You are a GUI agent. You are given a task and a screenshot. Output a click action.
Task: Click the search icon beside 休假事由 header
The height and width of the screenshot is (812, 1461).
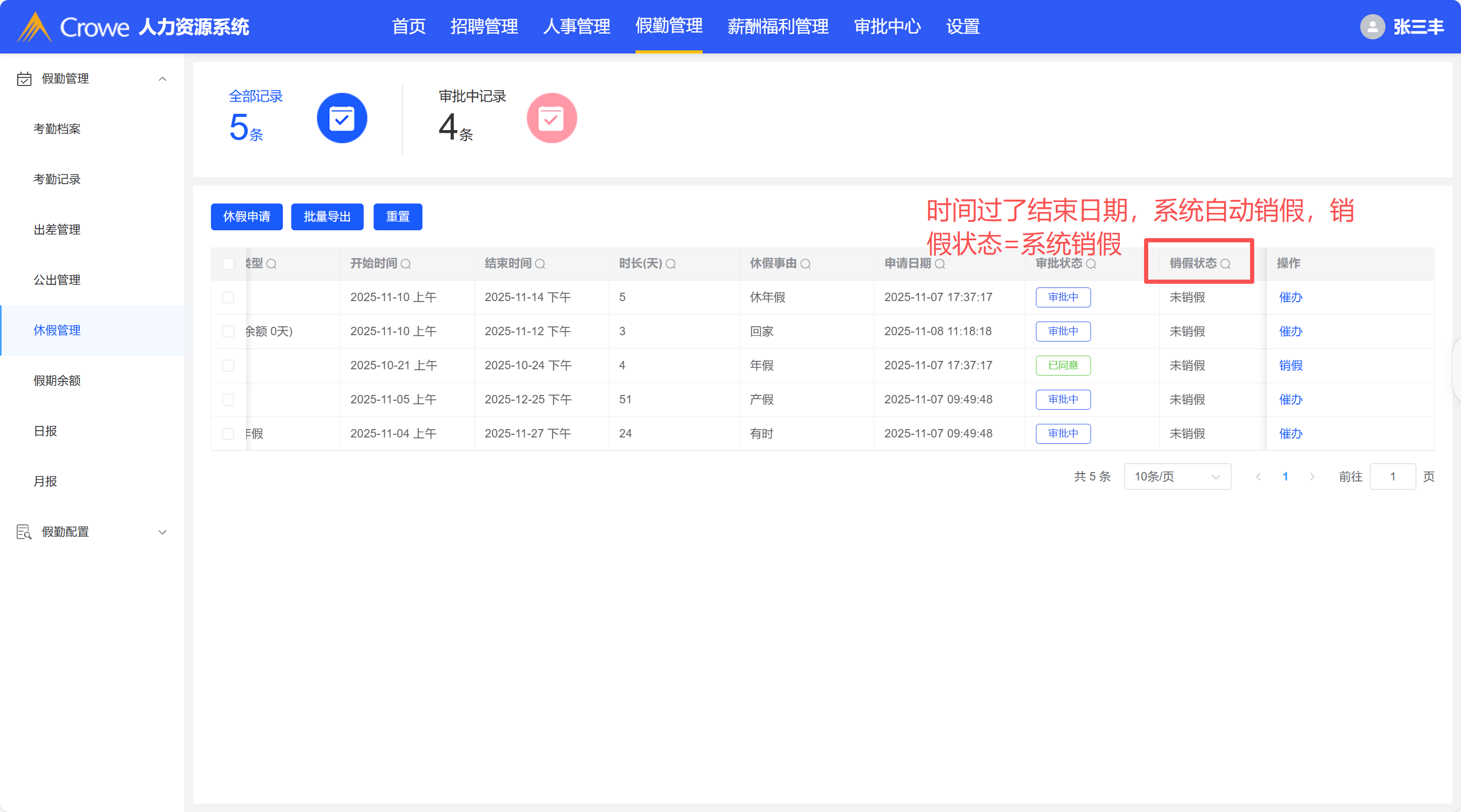(806, 264)
